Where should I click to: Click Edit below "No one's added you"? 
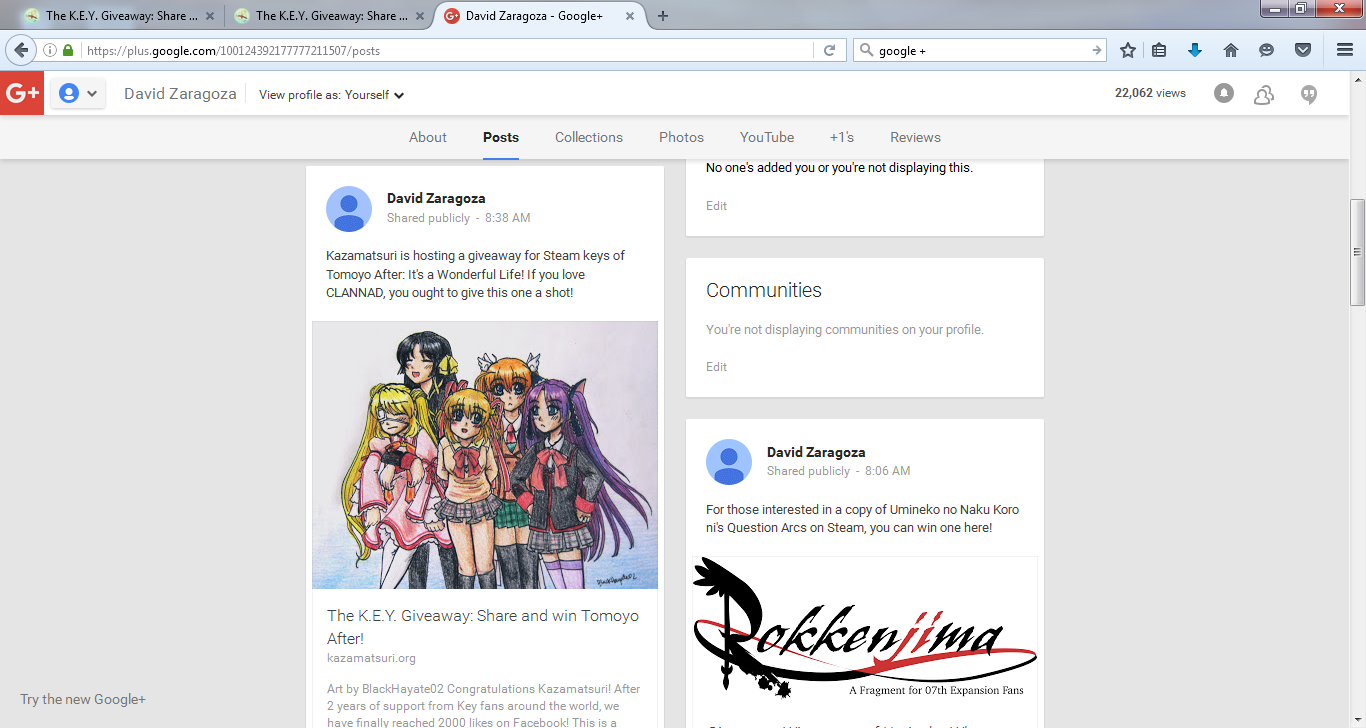coord(717,206)
